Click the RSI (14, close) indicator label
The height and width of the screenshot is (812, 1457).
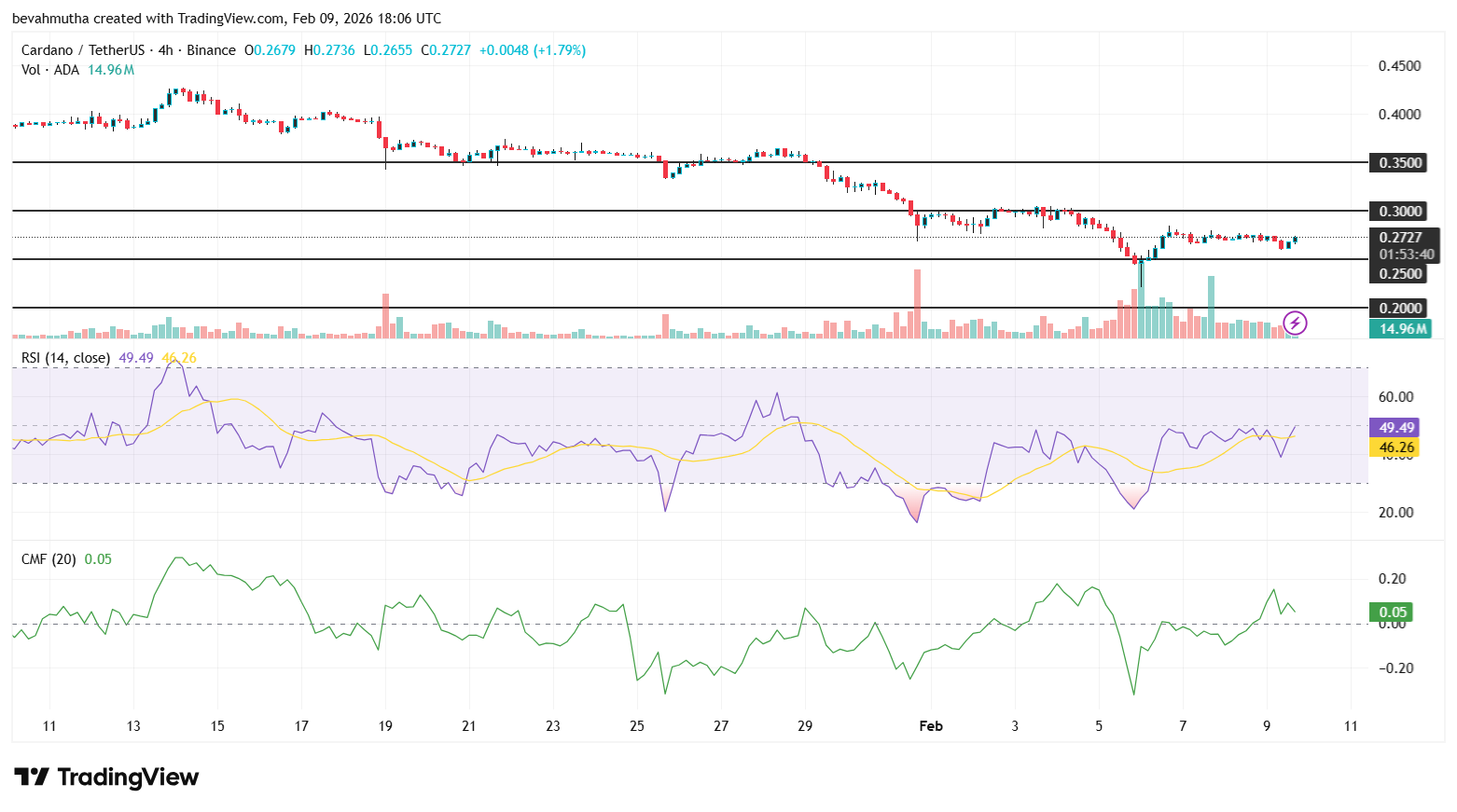(65, 357)
